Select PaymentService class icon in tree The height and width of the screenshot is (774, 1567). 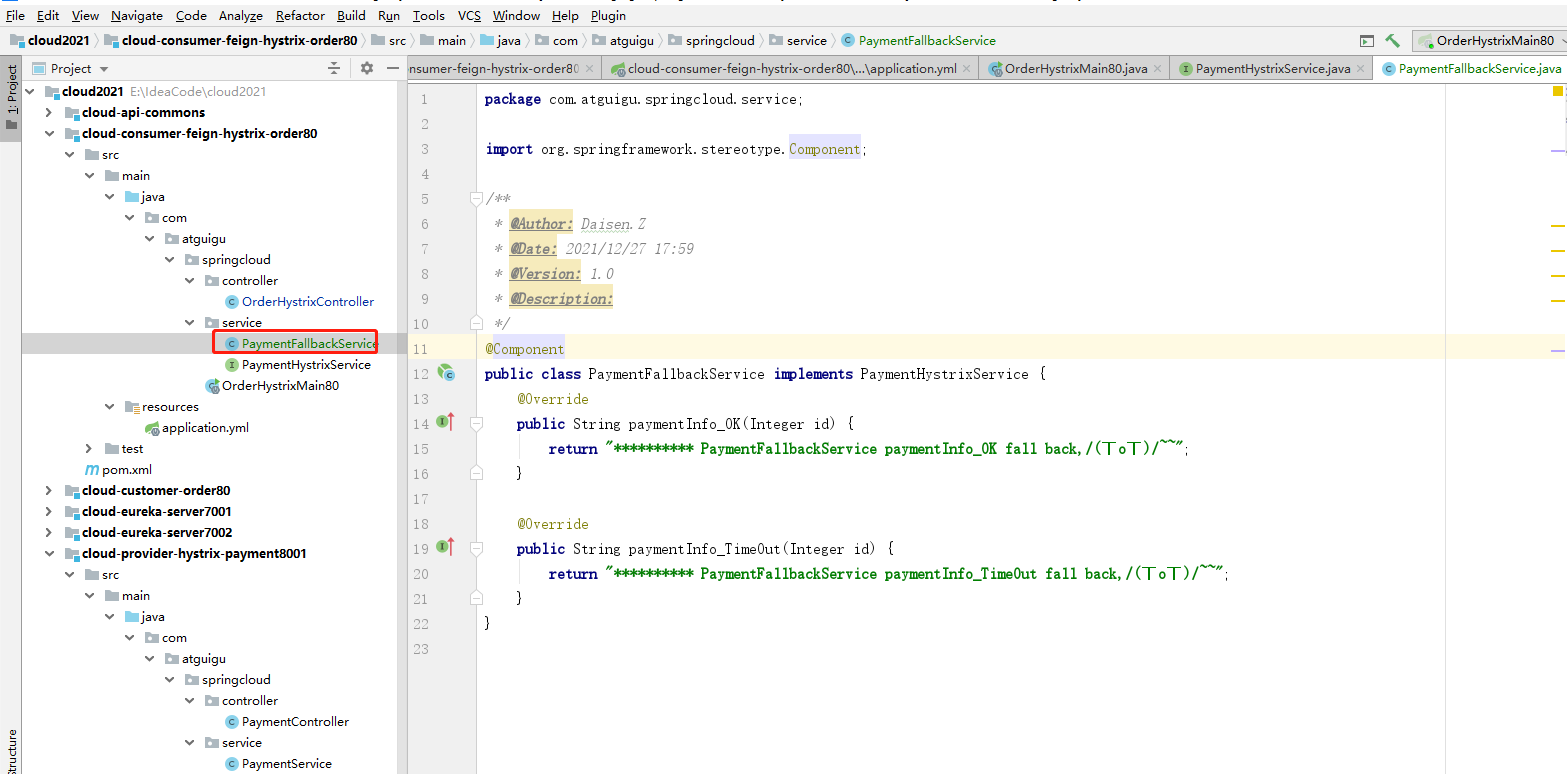[x=232, y=763]
